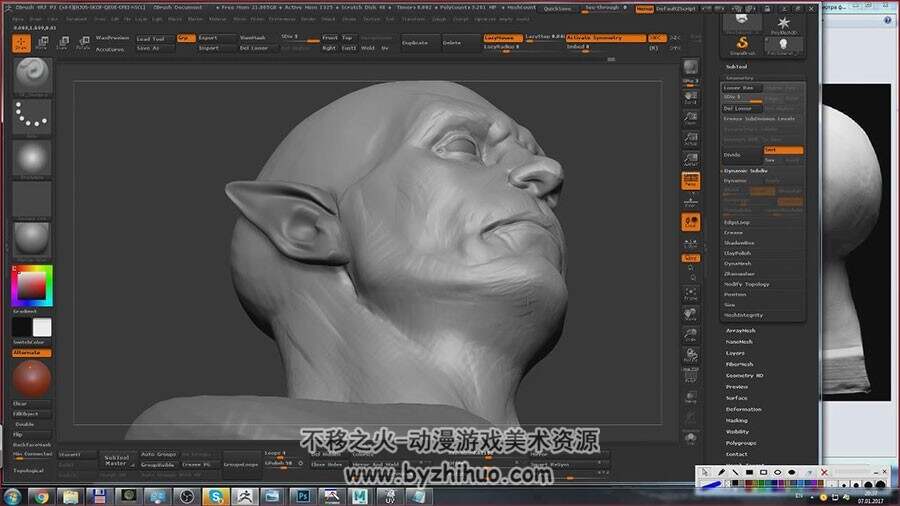The image size is (900, 506).
Task: Open the Polygroups sub-palette
Action: 741,443
